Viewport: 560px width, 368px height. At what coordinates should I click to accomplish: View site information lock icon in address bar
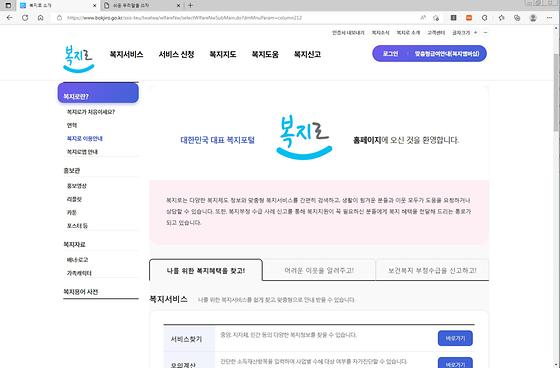point(59,18)
